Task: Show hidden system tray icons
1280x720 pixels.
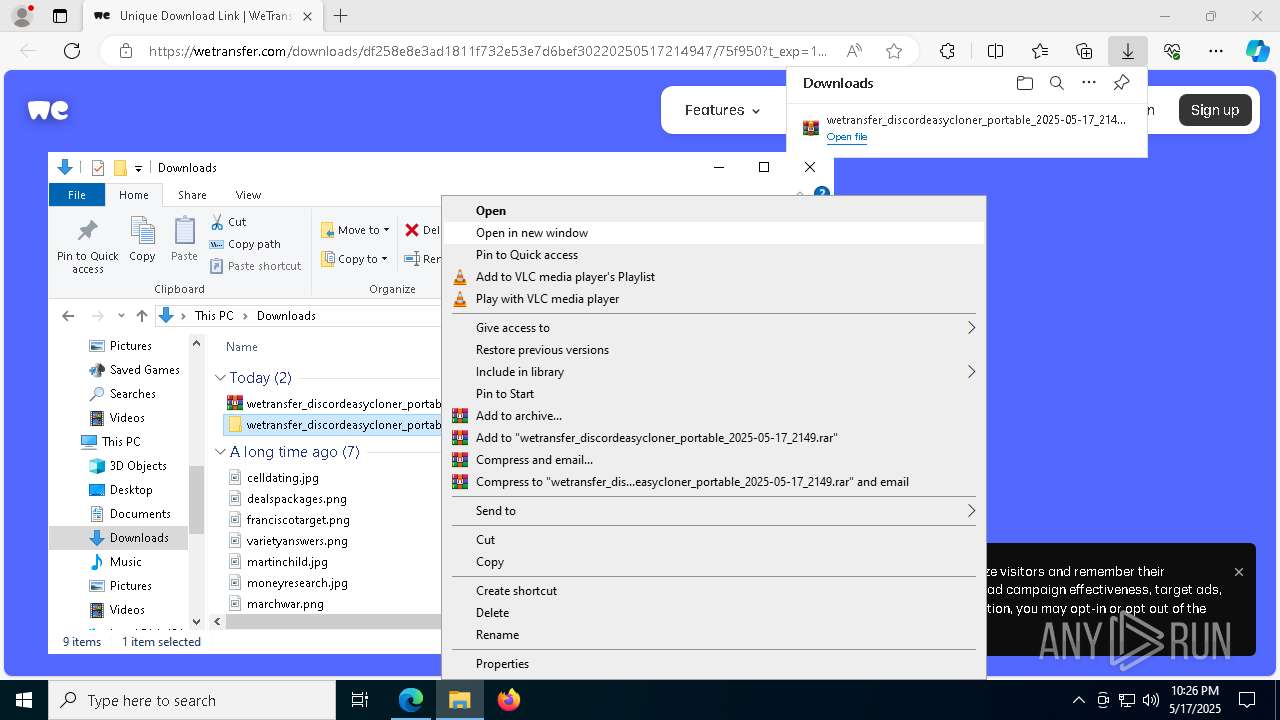Action: click(x=1078, y=700)
